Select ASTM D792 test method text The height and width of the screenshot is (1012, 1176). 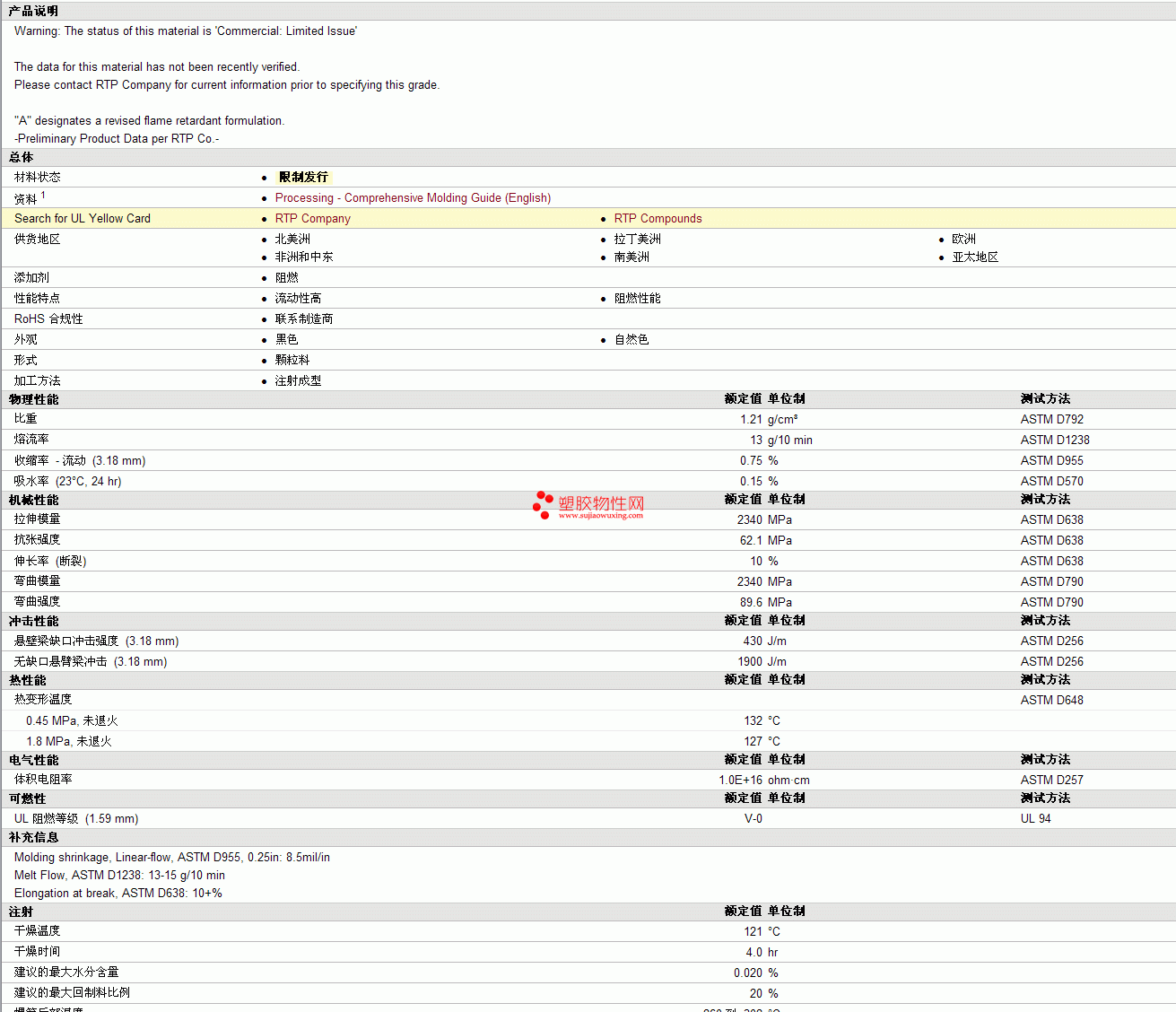[1051, 420]
